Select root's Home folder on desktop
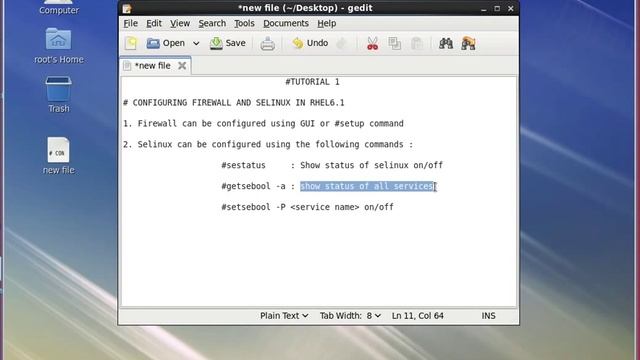This screenshot has width=640, height=360. 59,46
